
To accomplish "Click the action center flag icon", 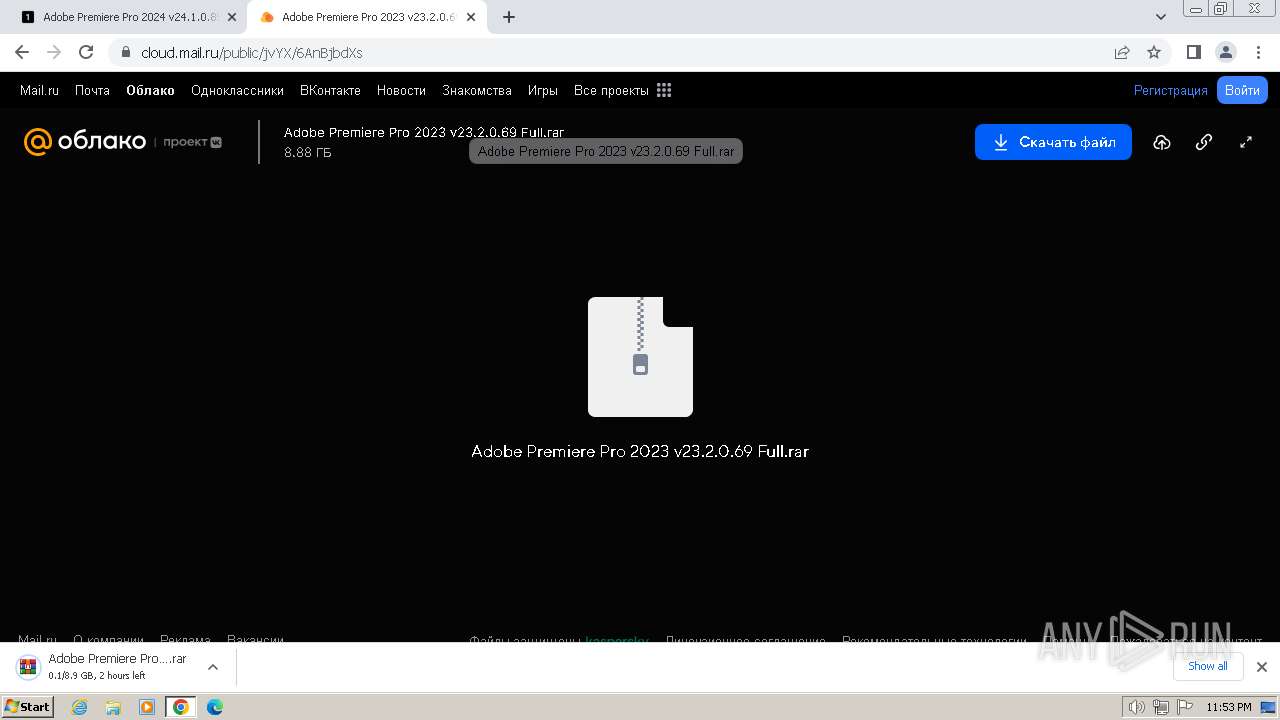I will [1183, 708].
